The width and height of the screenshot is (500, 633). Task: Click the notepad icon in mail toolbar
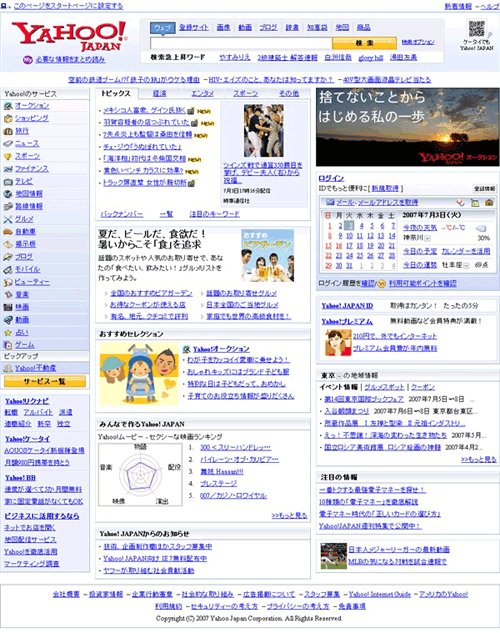[x=475, y=203]
